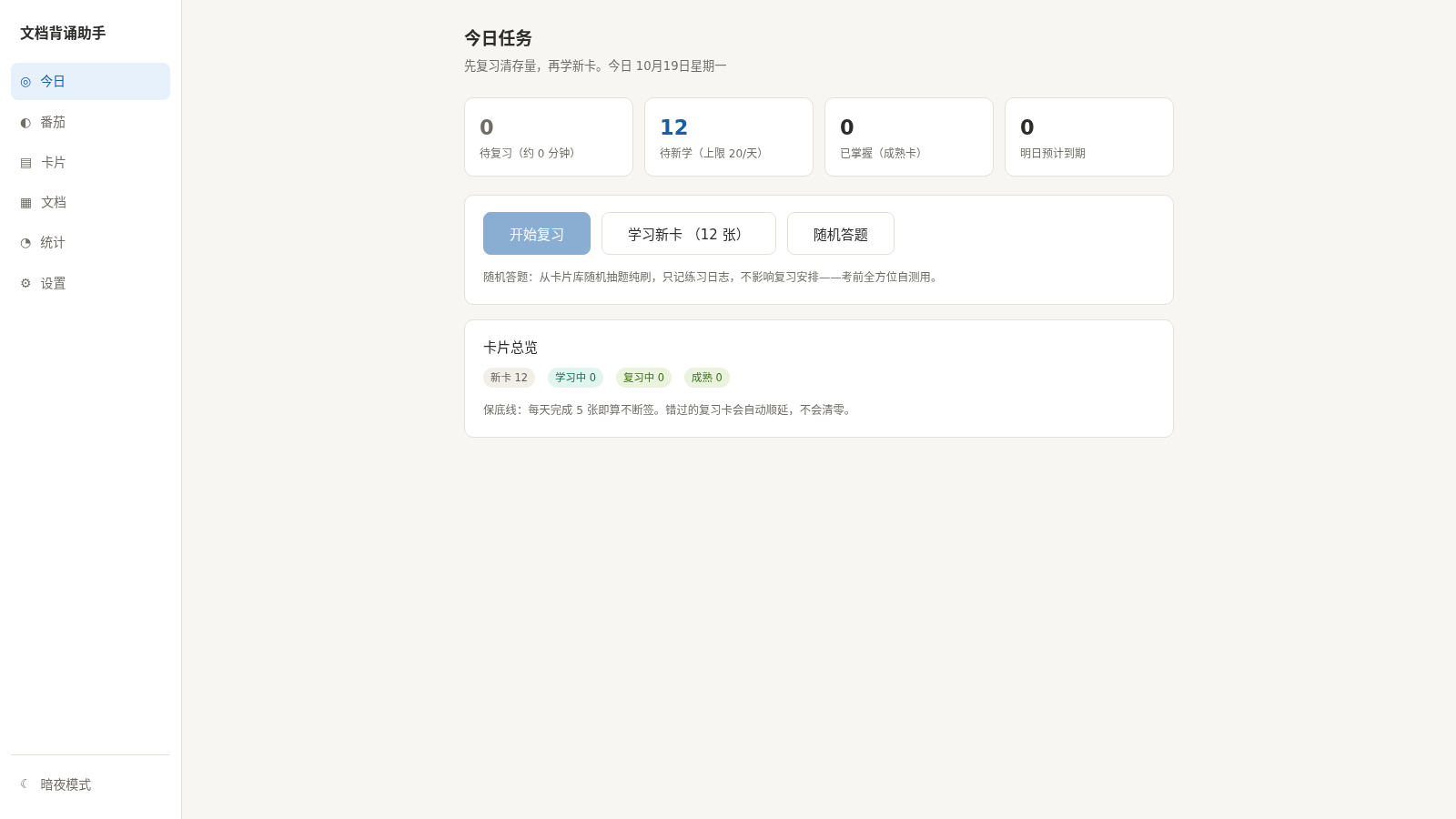Viewport: 1456px width, 819px height.
Task: Click the 文档 grid icon
Action: (x=25, y=203)
